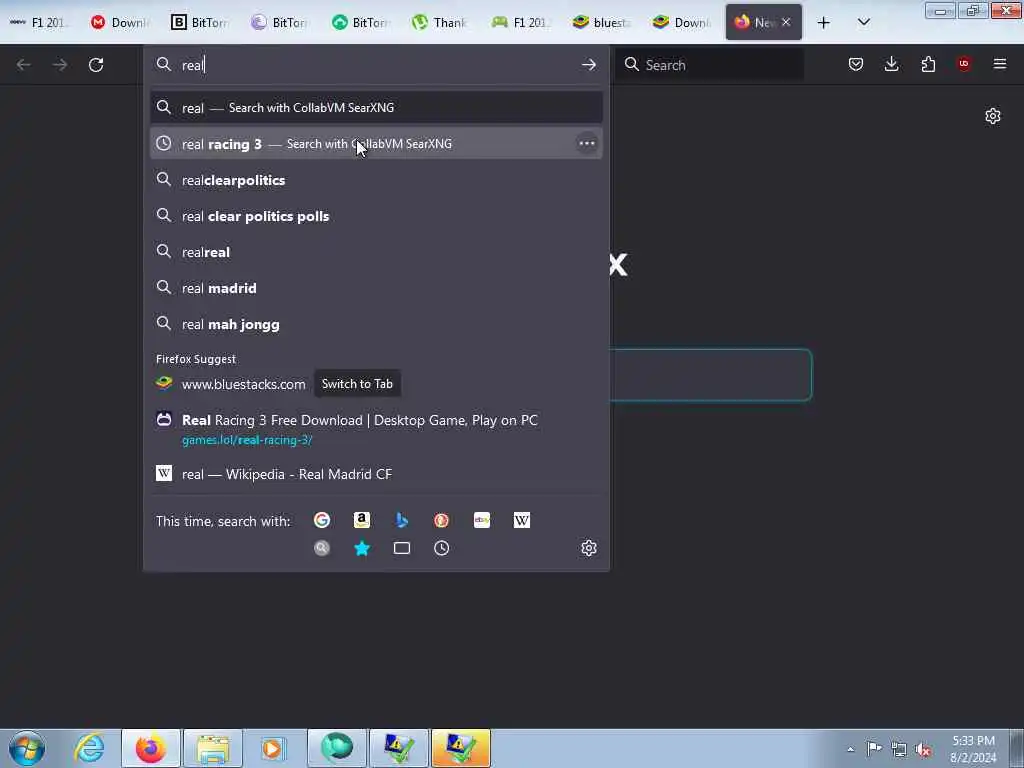Open games.lol/real-racing-3/ link
The image size is (1024, 768).
(x=247, y=440)
